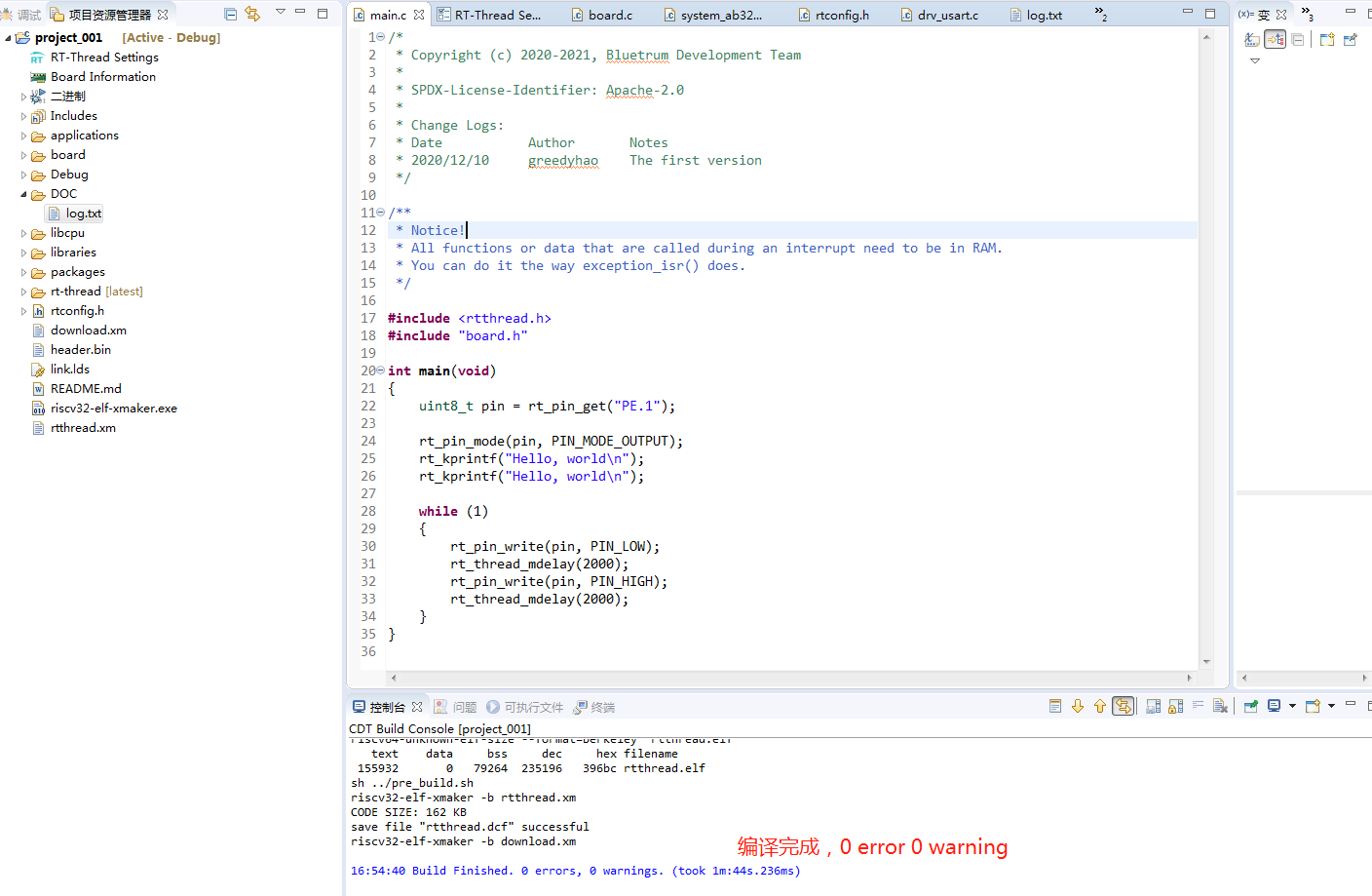Click Show Type Names icon in Variables

pyautogui.click(x=1252, y=40)
